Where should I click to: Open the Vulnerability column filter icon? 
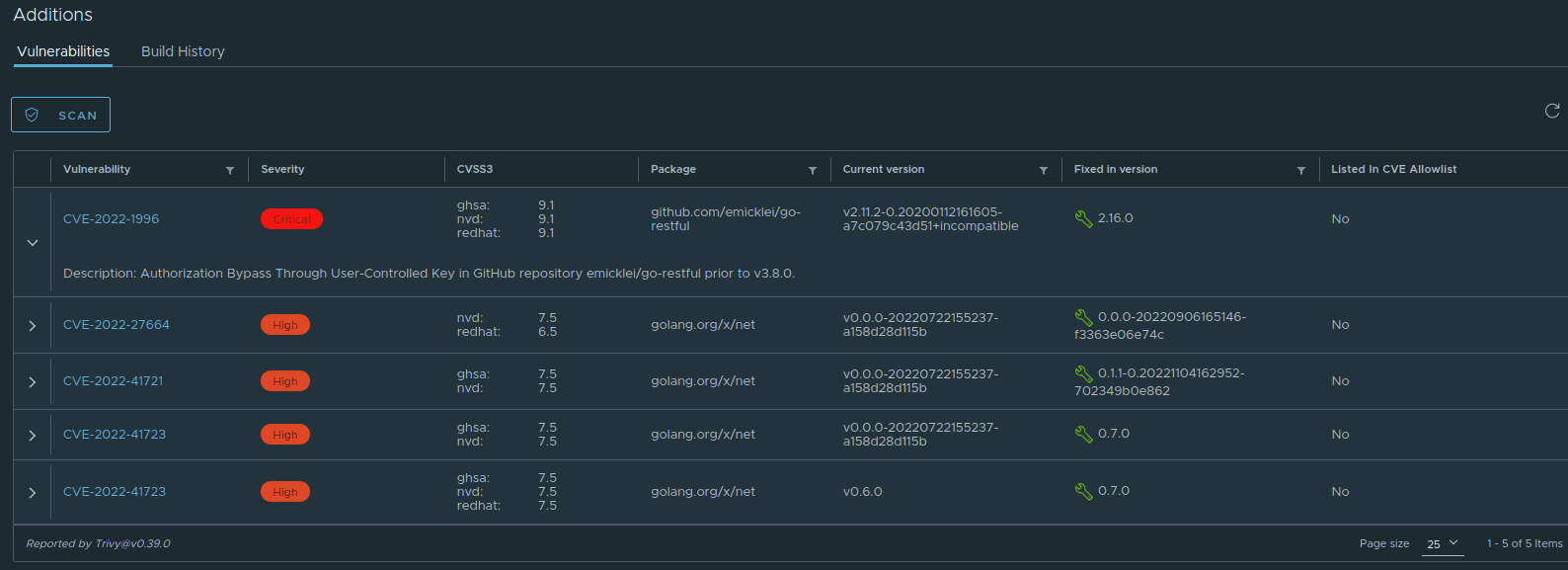pos(230,171)
